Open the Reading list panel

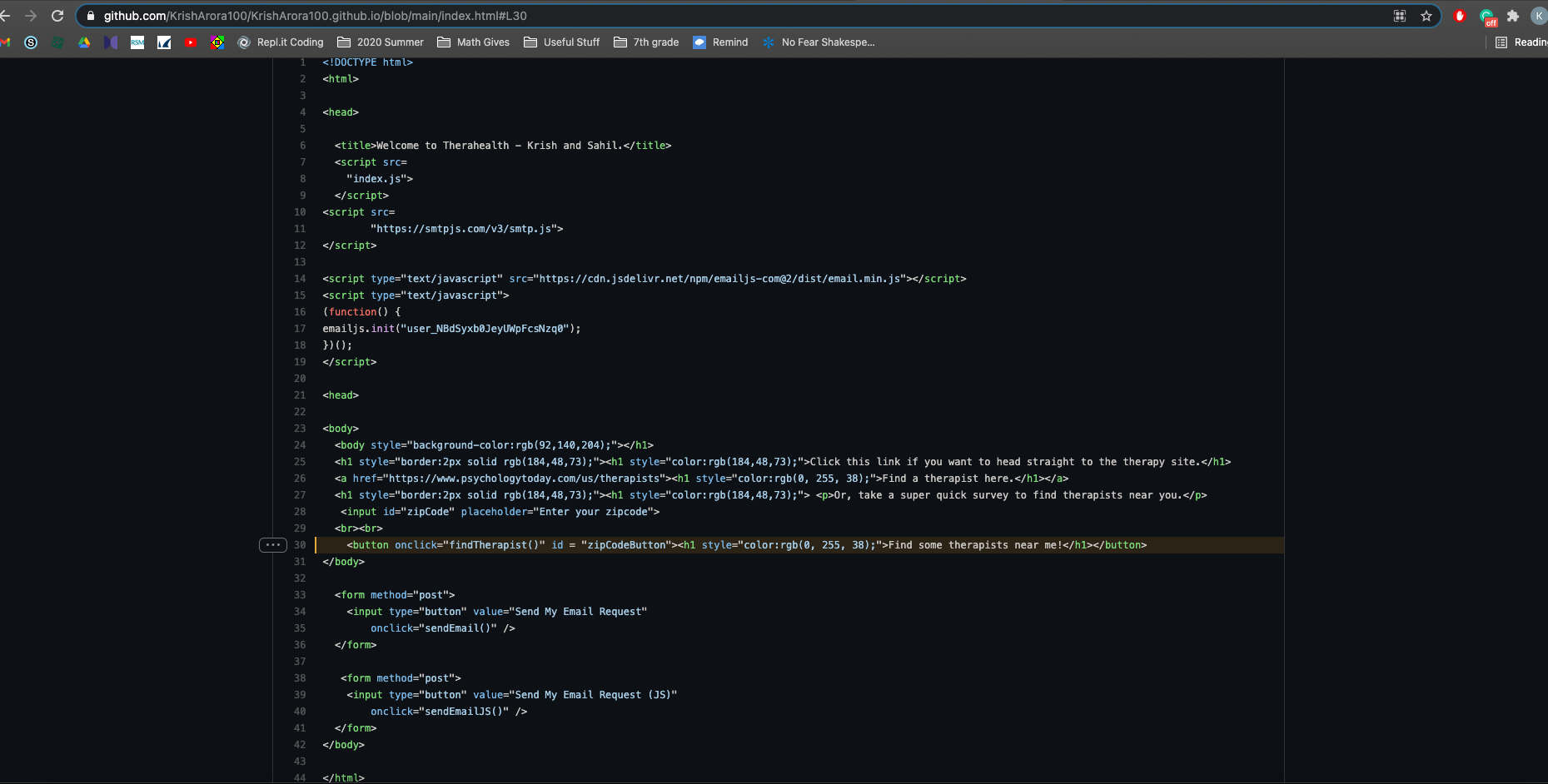click(x=1521, y=42)
